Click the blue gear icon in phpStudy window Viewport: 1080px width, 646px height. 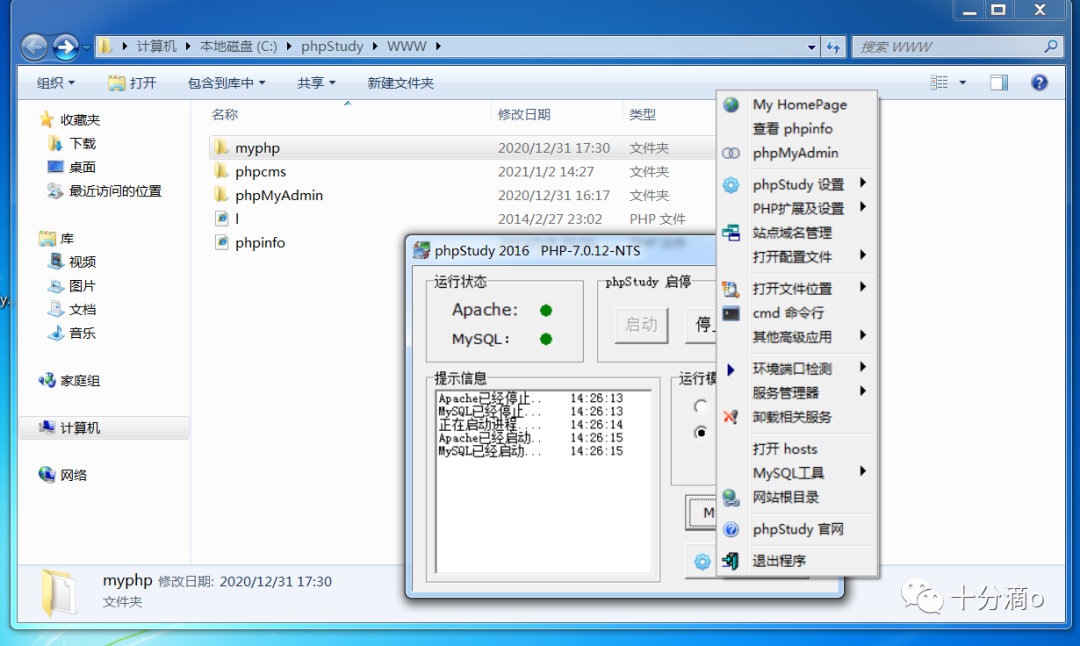702,561
